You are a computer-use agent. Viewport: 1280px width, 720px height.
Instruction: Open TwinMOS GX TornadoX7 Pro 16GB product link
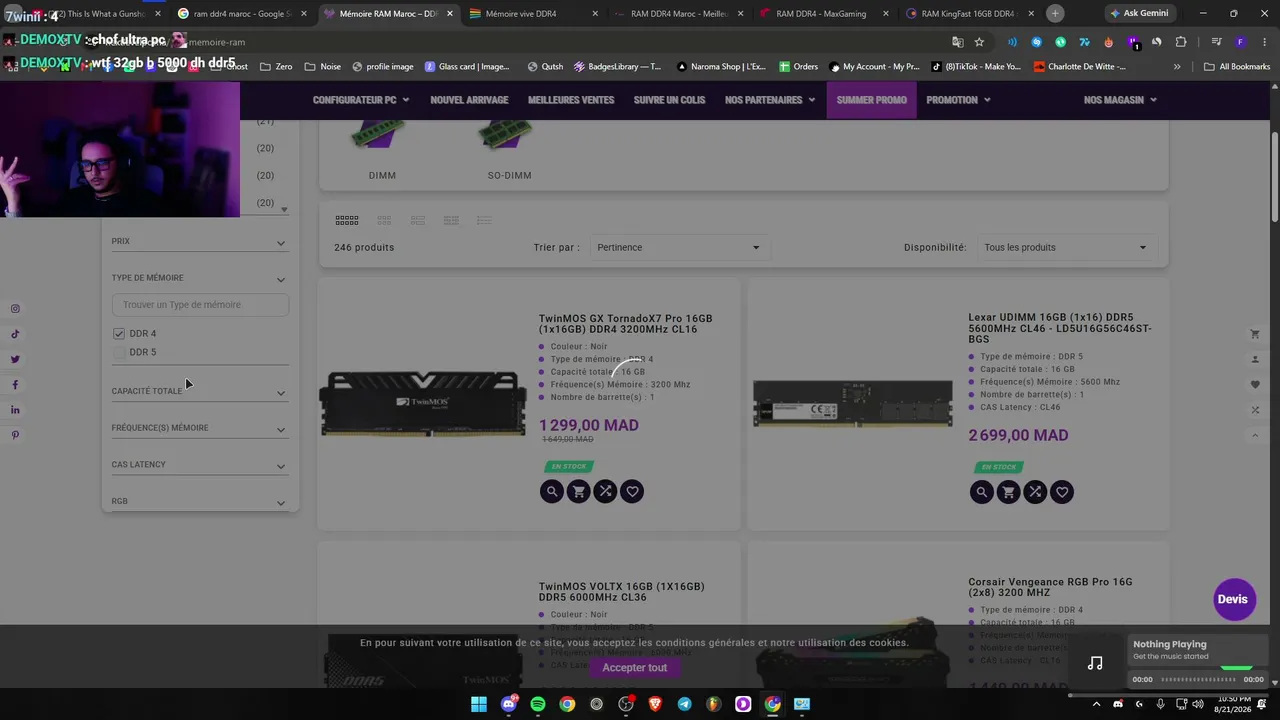tap(626, 324)
